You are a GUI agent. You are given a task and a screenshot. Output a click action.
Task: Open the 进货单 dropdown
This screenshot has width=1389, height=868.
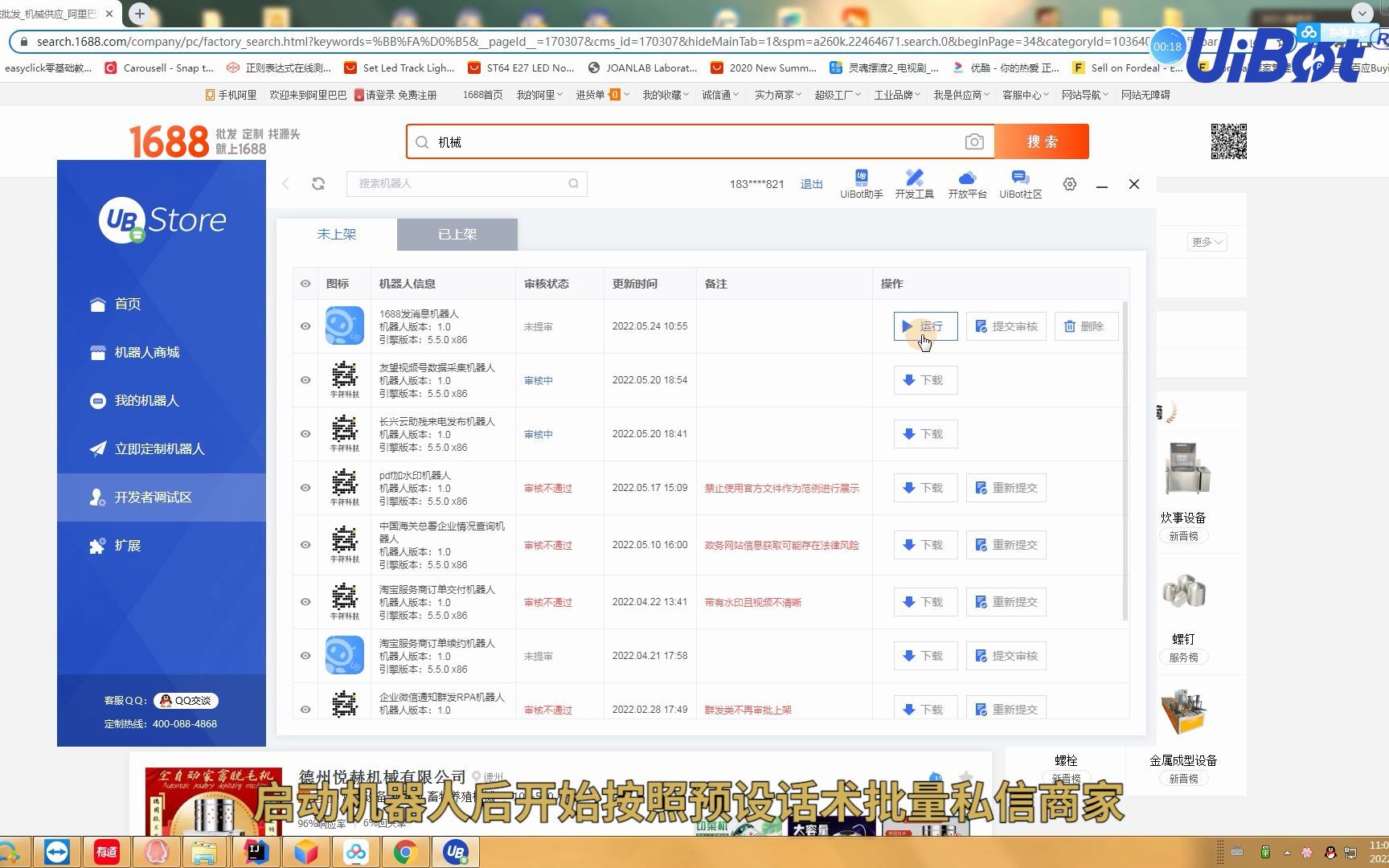point(600,94)
